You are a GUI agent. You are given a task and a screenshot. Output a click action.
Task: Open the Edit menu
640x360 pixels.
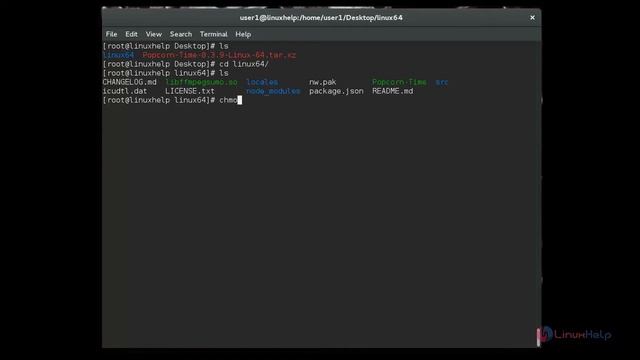point(131,34)
